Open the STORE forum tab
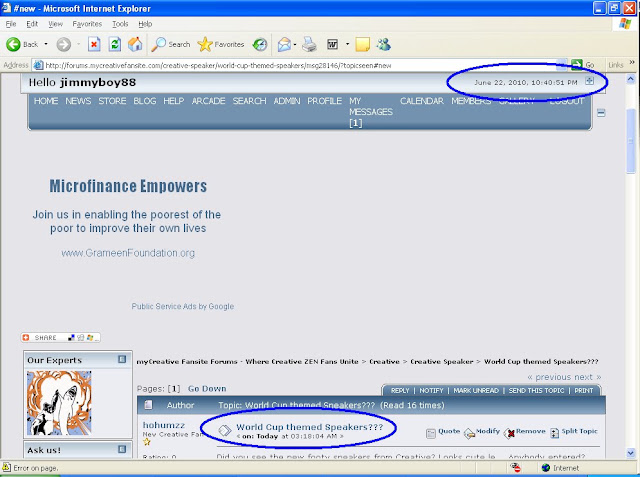The width and height of the screenshot is (640, 477). coord(112,101)
